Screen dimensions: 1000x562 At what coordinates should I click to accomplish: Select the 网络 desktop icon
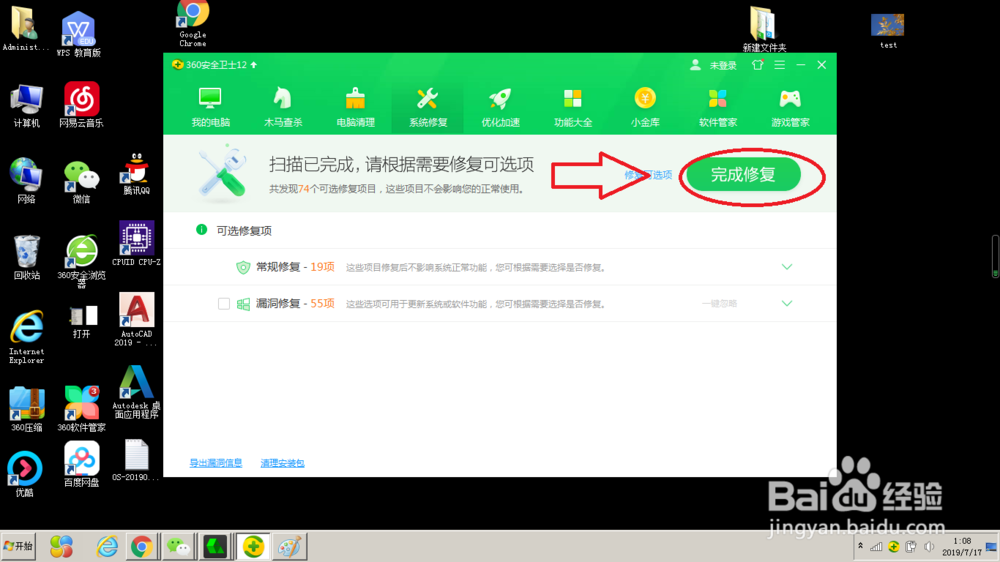[26, 181]
